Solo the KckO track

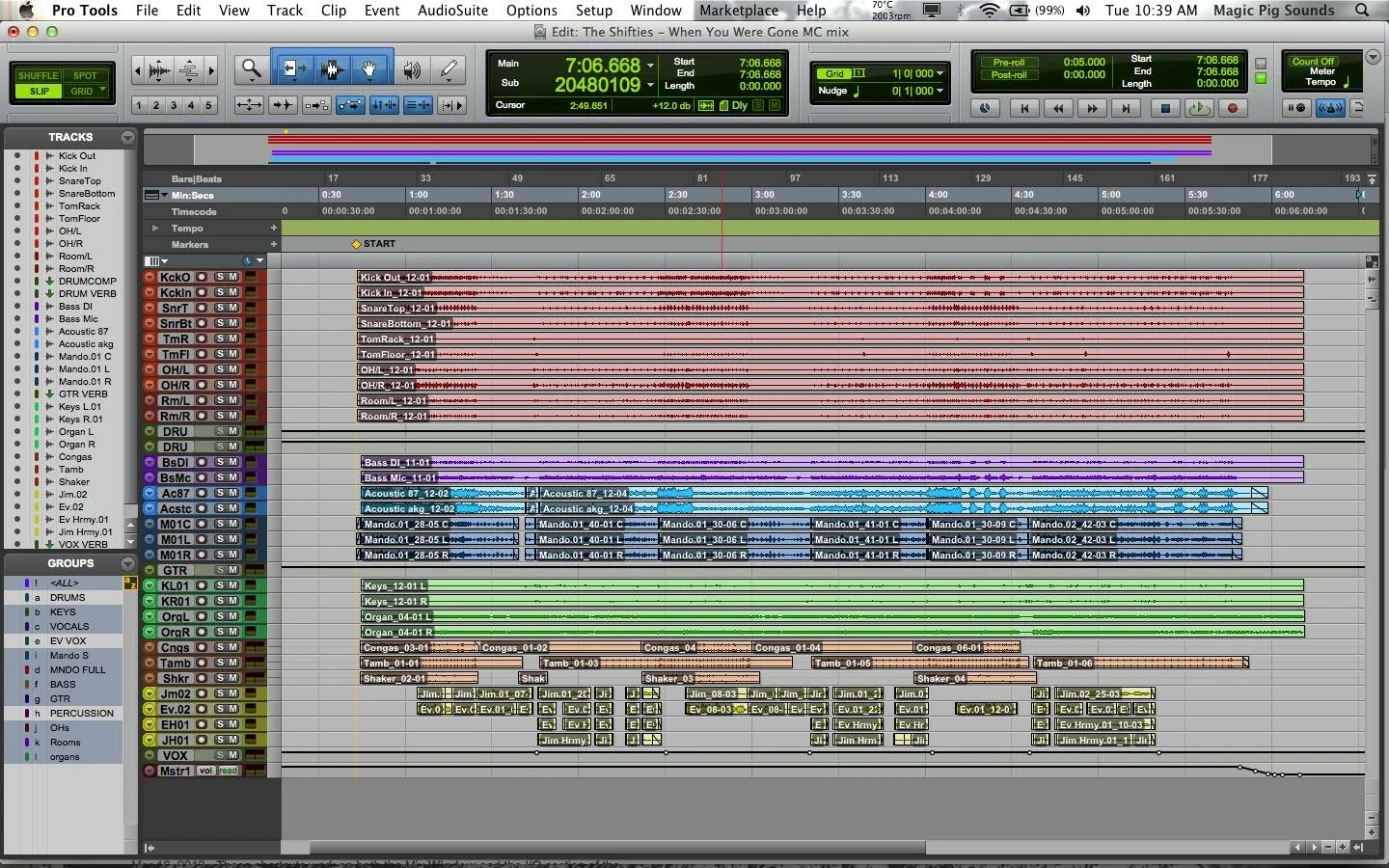click(x=220, y=277)
